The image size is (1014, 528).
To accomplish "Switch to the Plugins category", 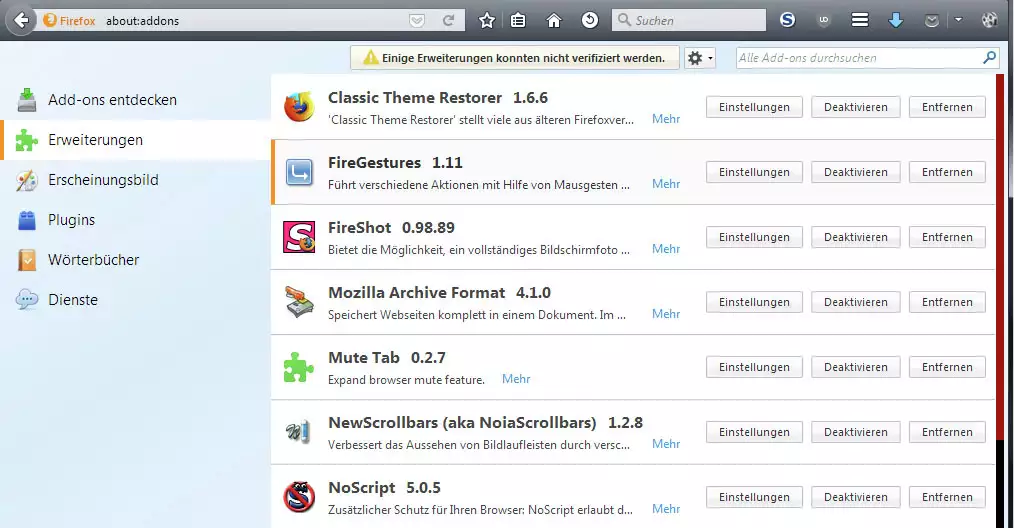I will click(x=71, y=220).
